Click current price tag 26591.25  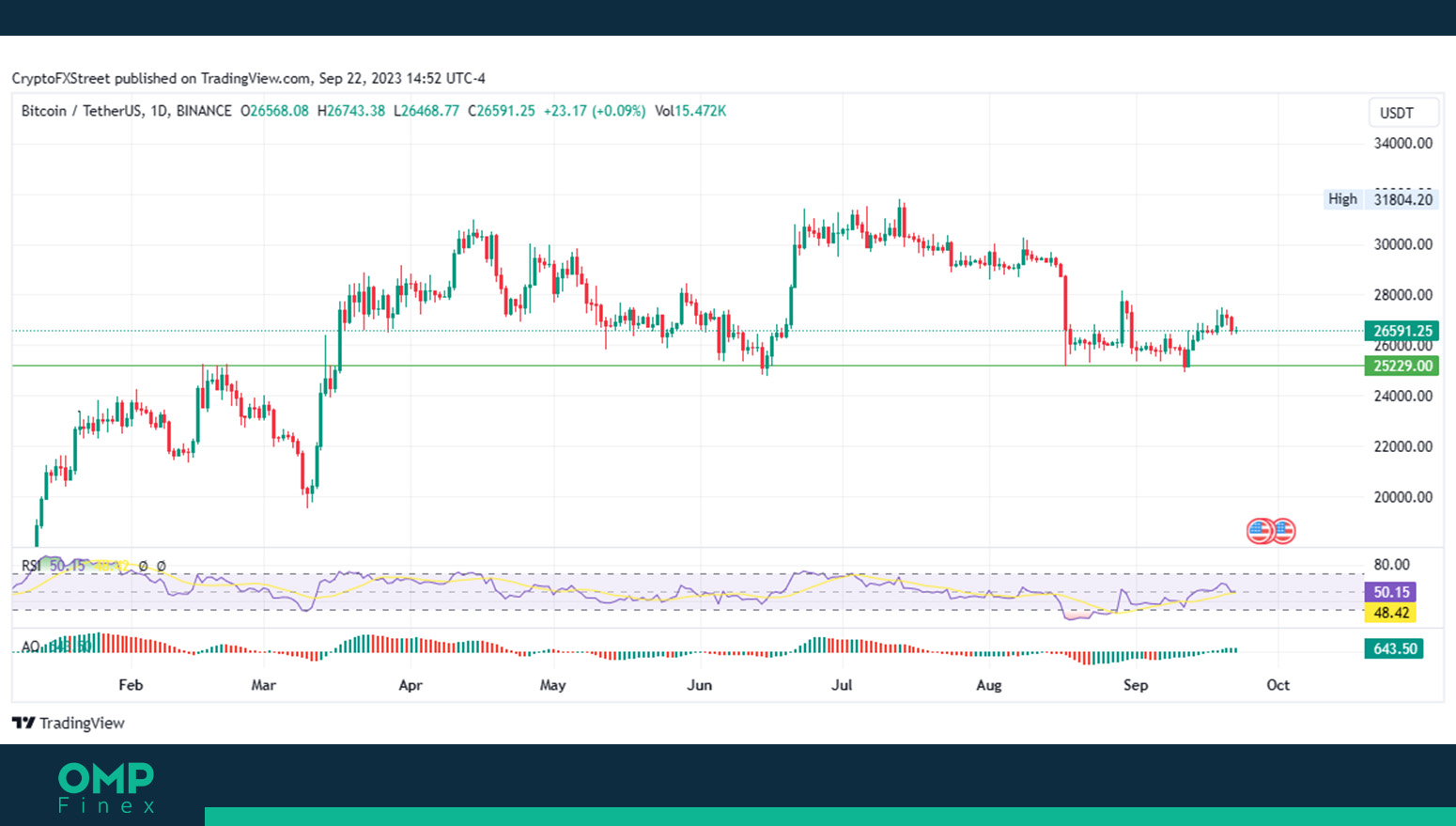pyautogui.click(x=1402, y=331)
